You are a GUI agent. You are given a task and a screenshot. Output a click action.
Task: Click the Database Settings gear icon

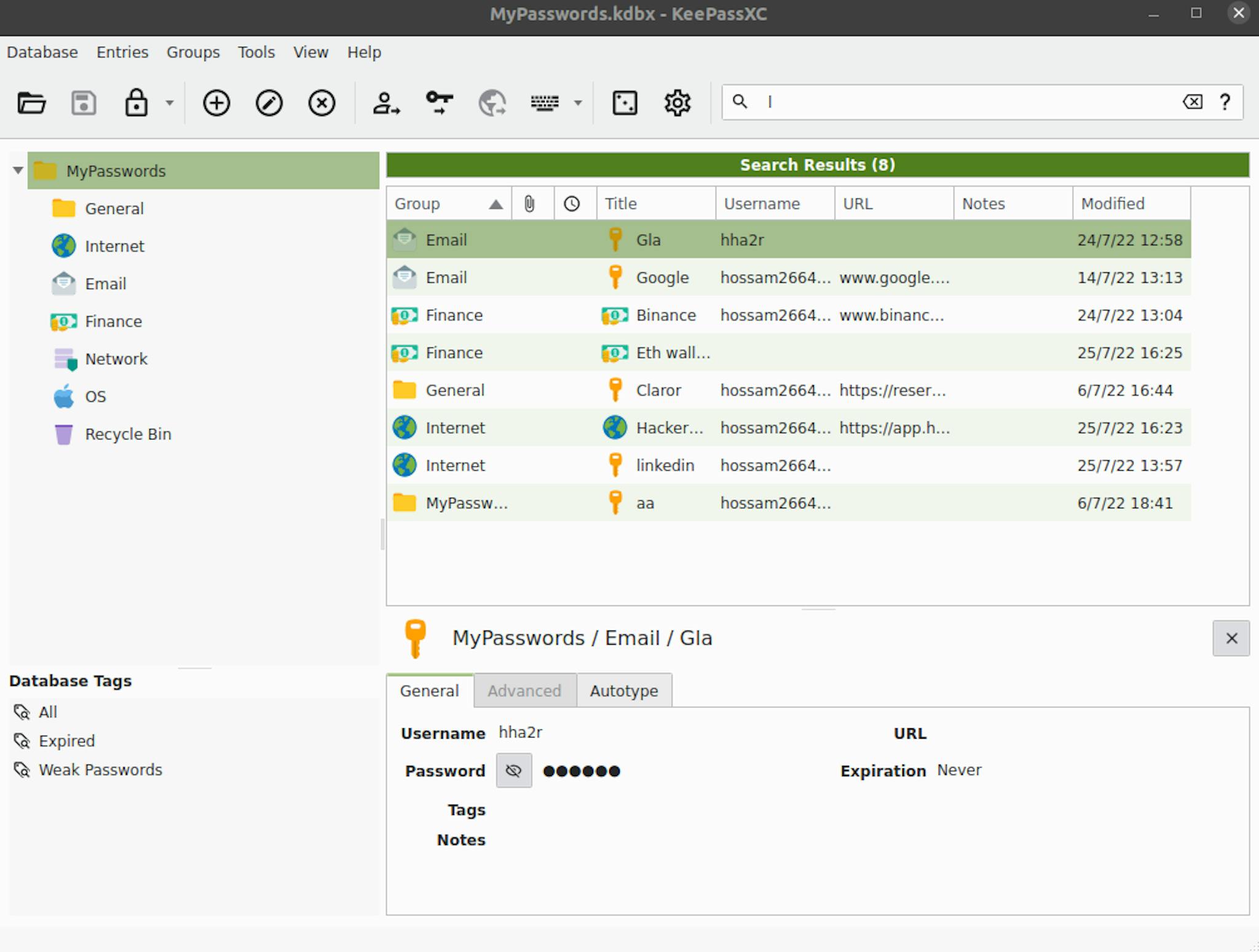click(x=678, y=103)
